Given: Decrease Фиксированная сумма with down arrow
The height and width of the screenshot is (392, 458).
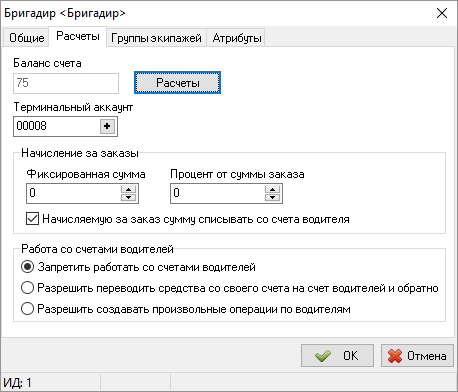Looking at the screenshot, I should (128, 197).
